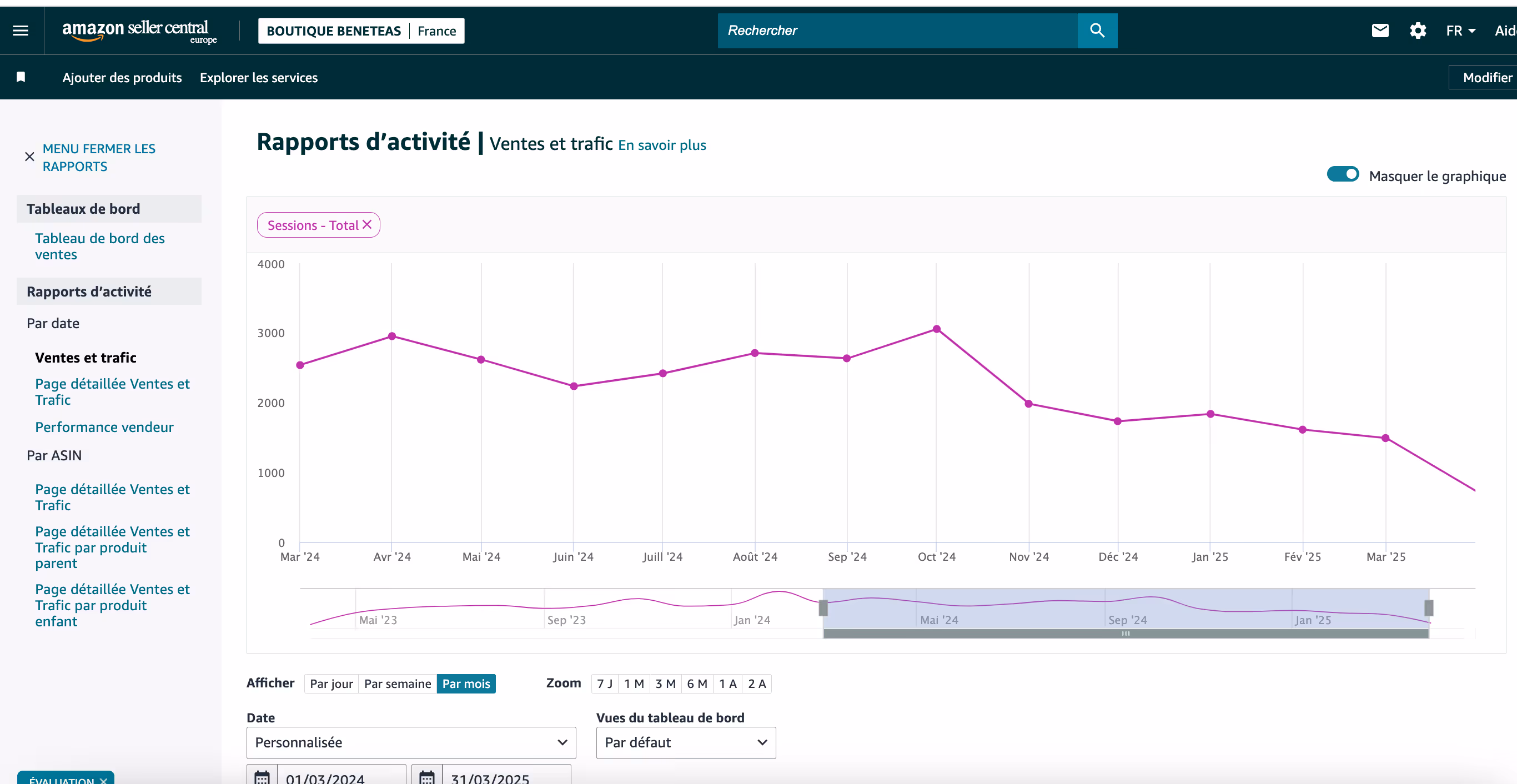Open Performance vendeur report
The image size is (1517, 784).
(x=104, y=427)
